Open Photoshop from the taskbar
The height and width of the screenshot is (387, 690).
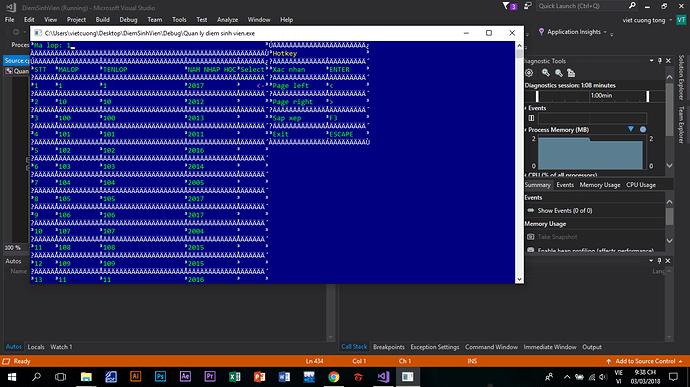point(160,376)
